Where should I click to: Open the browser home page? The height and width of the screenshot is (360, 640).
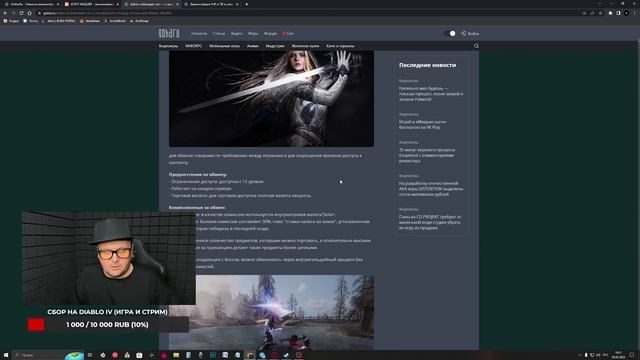tap(29, 13)
